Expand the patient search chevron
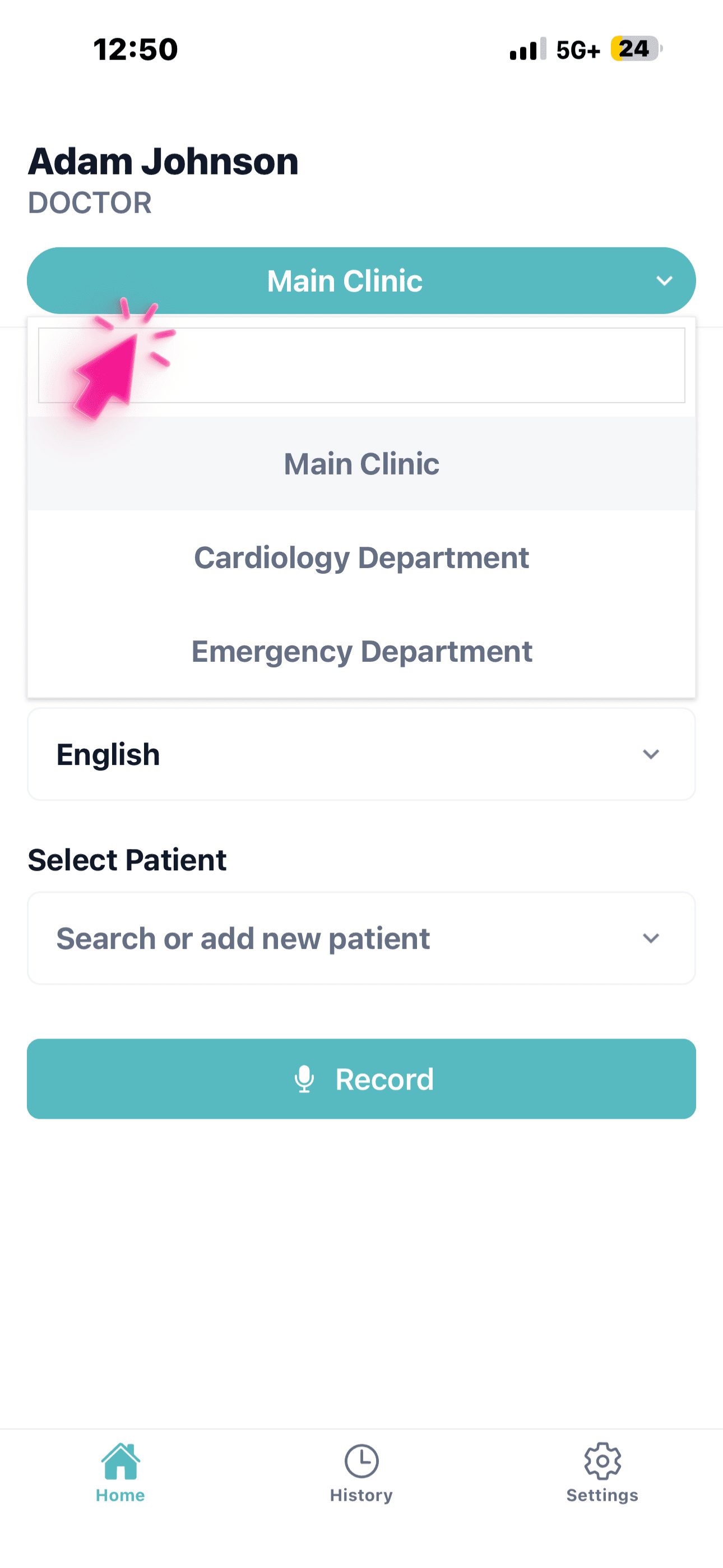This screenshot has width=723, height=1568. coord(651,938)
